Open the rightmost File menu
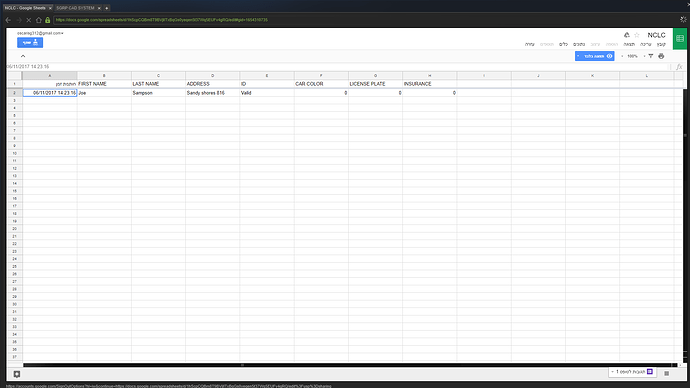Screen dimensions: 690x388 click(x=661, y=44)
